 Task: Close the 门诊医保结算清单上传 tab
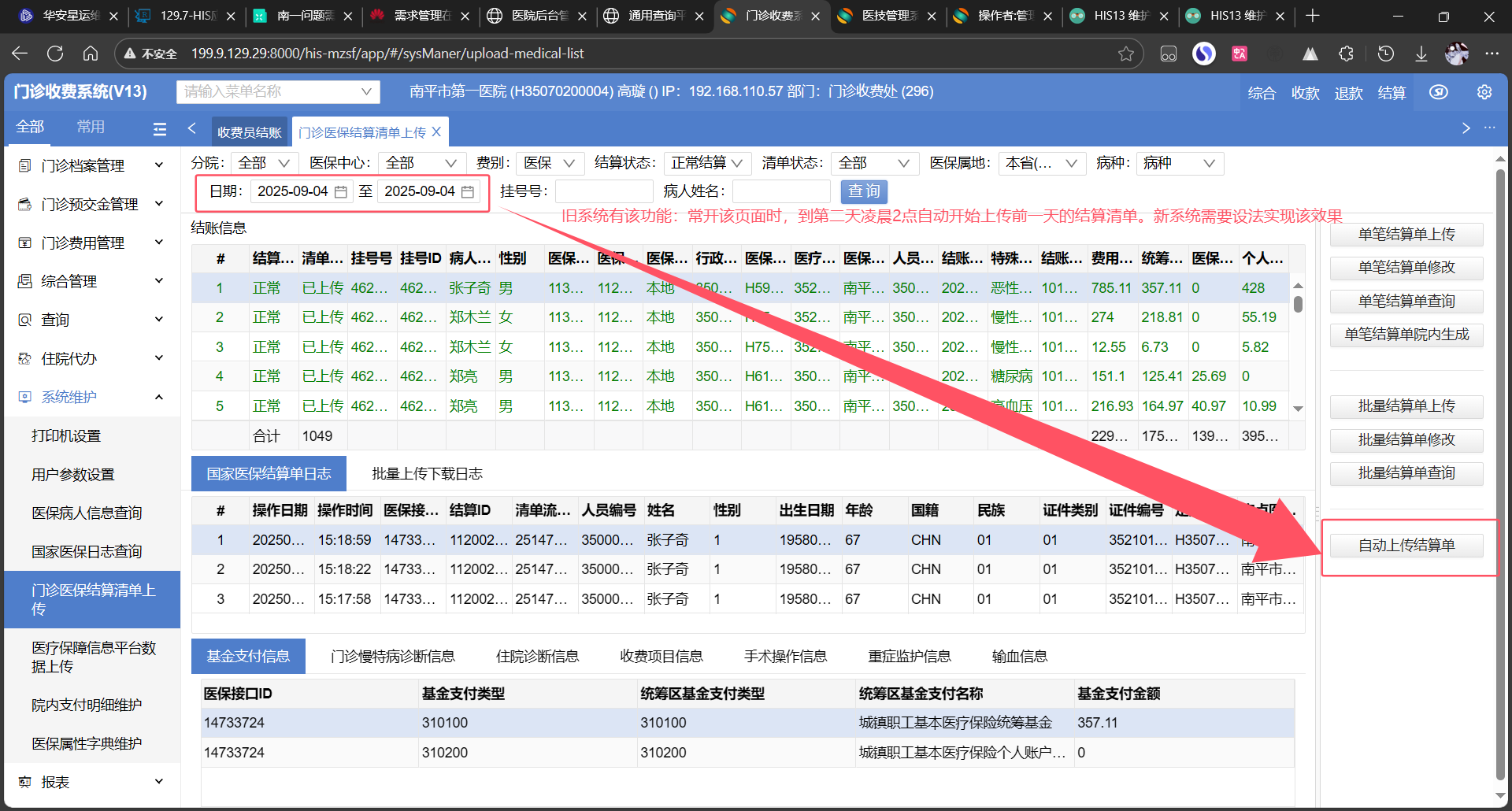tap(436, 131)
